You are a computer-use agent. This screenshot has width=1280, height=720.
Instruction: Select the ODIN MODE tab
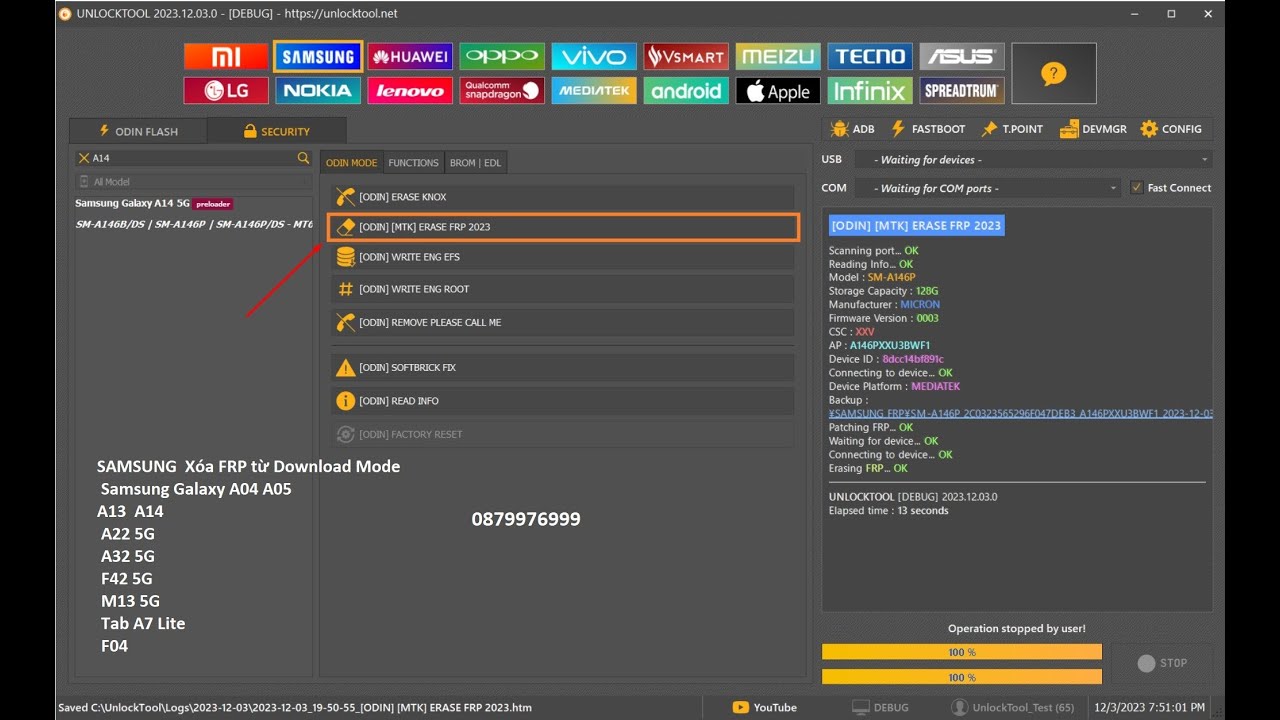tap(352, 163)
